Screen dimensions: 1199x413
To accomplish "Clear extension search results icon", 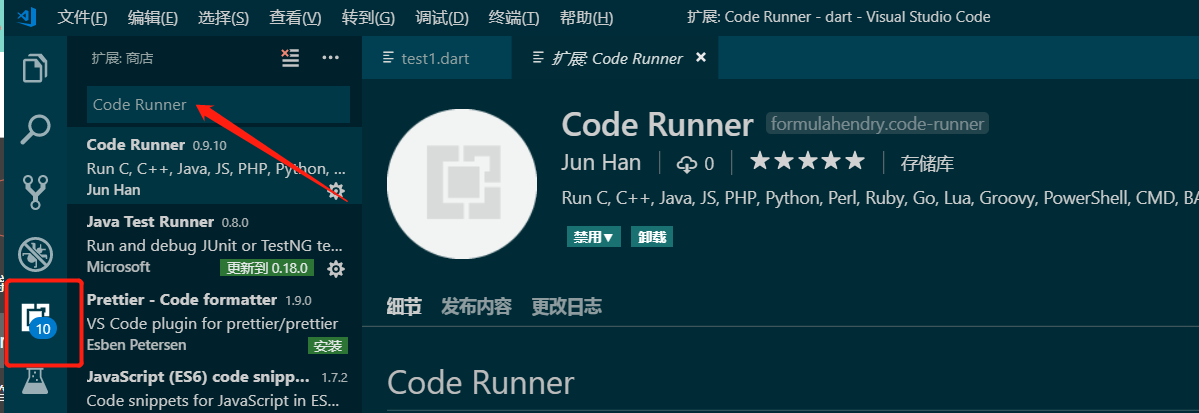I will tap(290, 58).
